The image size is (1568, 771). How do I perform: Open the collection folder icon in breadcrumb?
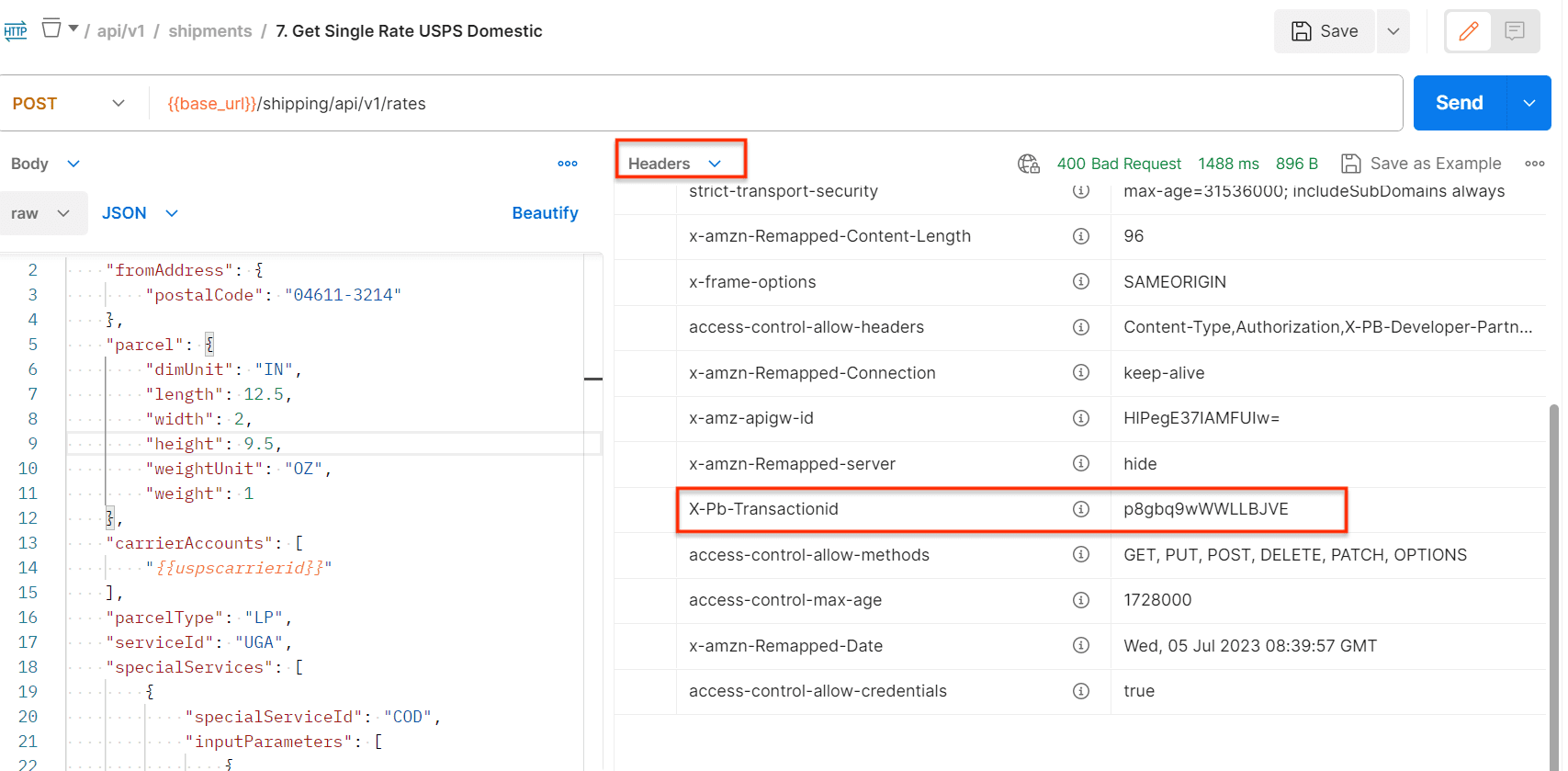52,29
